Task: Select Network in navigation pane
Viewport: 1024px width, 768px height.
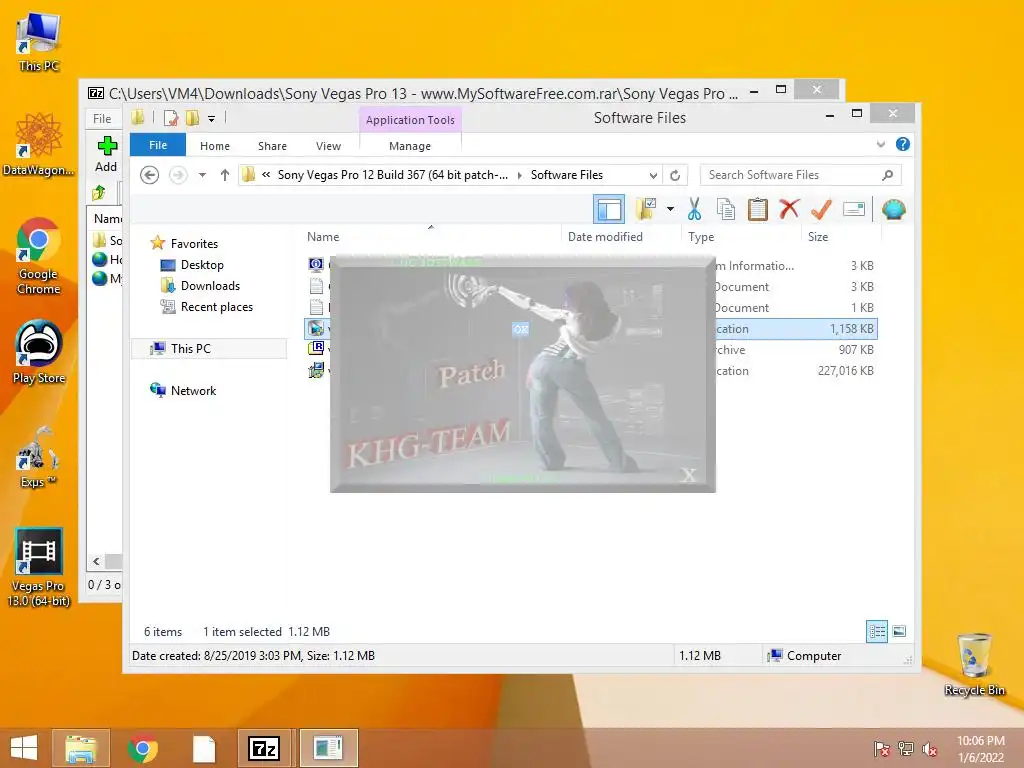Action: [193, 391]
